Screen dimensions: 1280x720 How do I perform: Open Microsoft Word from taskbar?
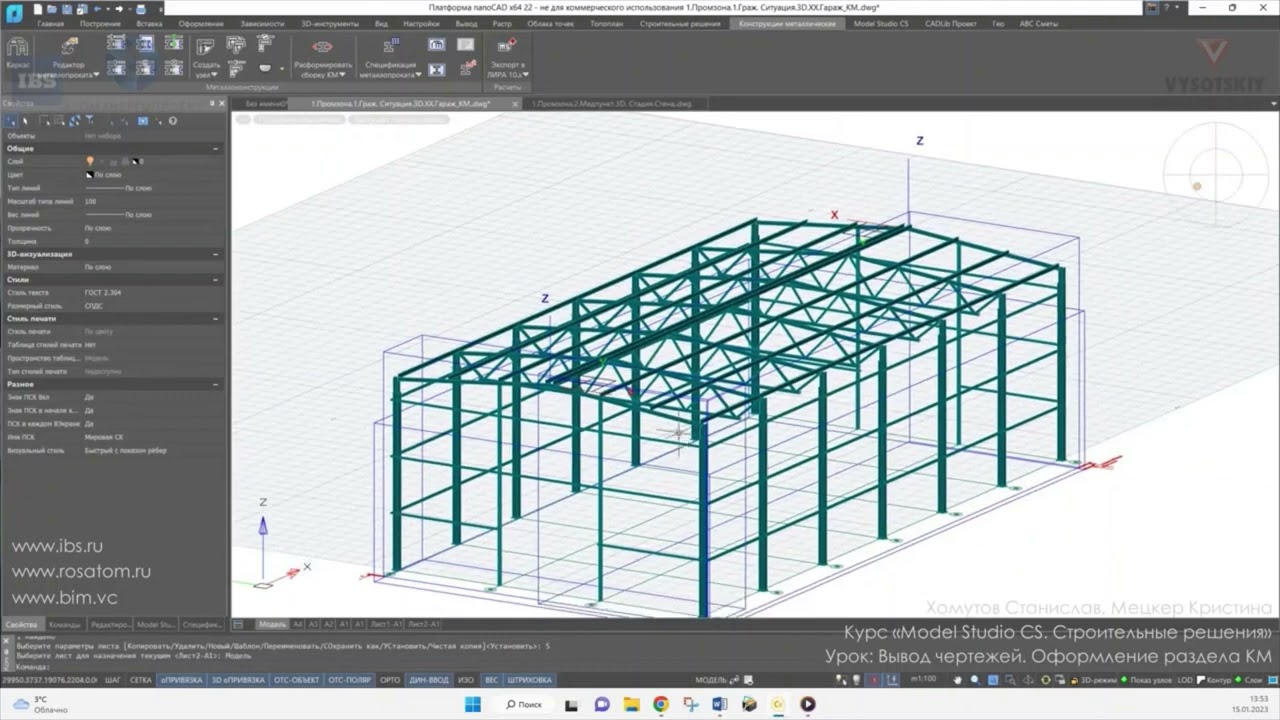[x=720, y=704]
